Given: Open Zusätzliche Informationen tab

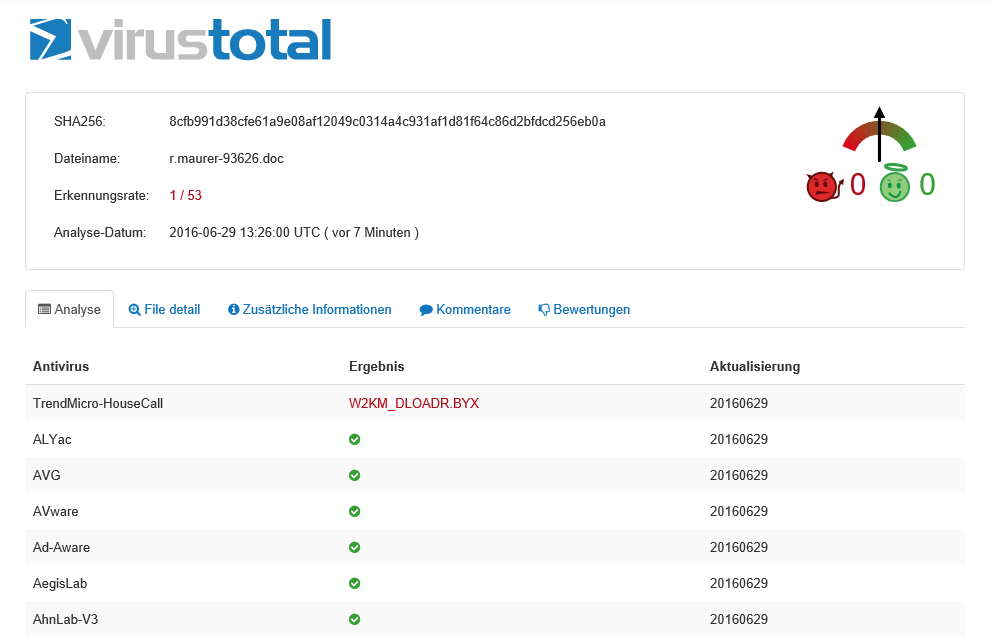Looking at the screenshot, I should [309, 310].
